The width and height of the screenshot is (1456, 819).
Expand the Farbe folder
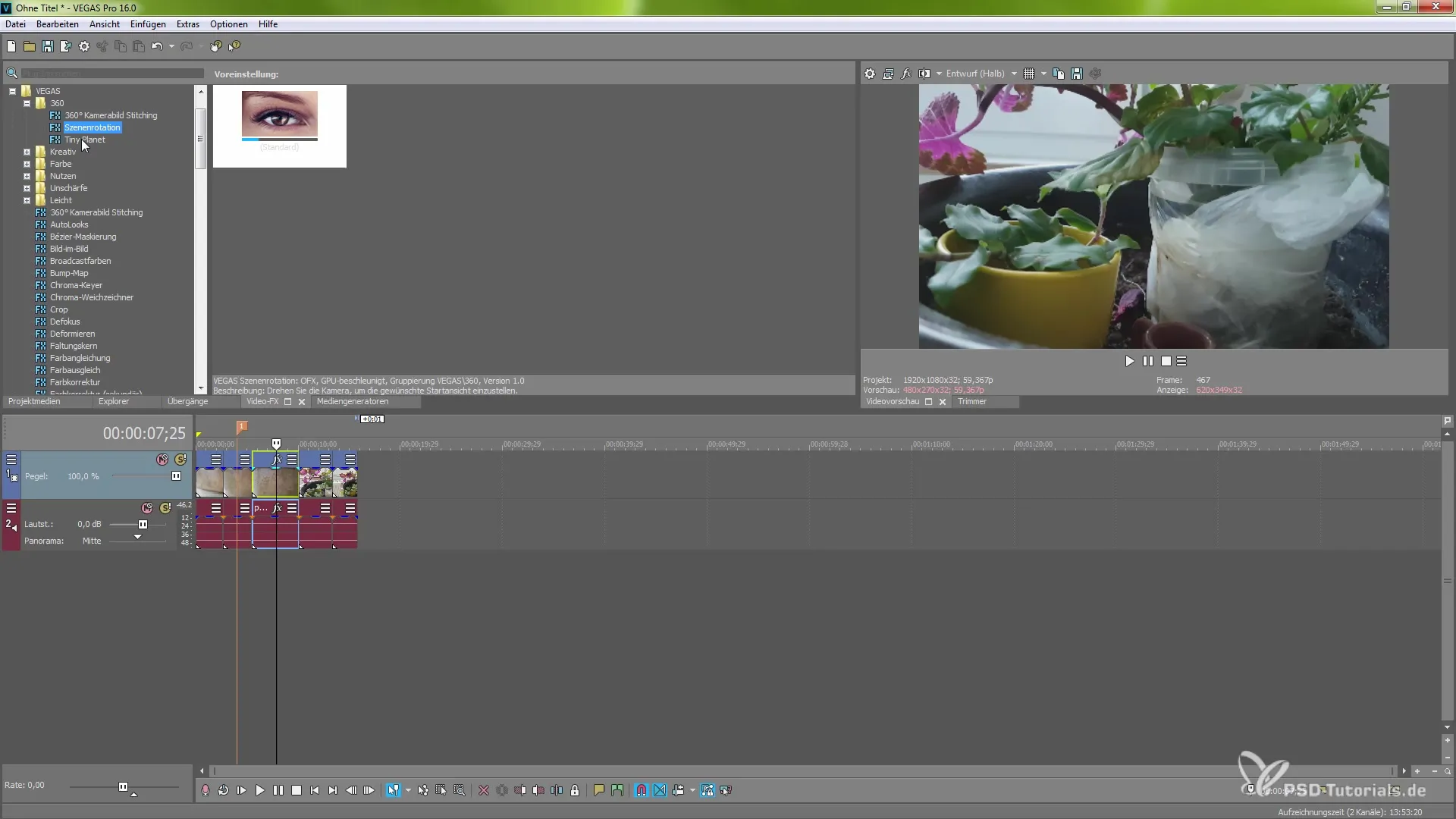click(27, 164)
